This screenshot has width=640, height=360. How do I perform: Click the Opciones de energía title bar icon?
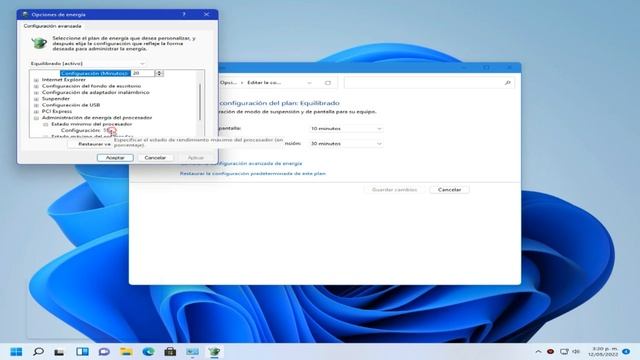(x=25, y=14)
